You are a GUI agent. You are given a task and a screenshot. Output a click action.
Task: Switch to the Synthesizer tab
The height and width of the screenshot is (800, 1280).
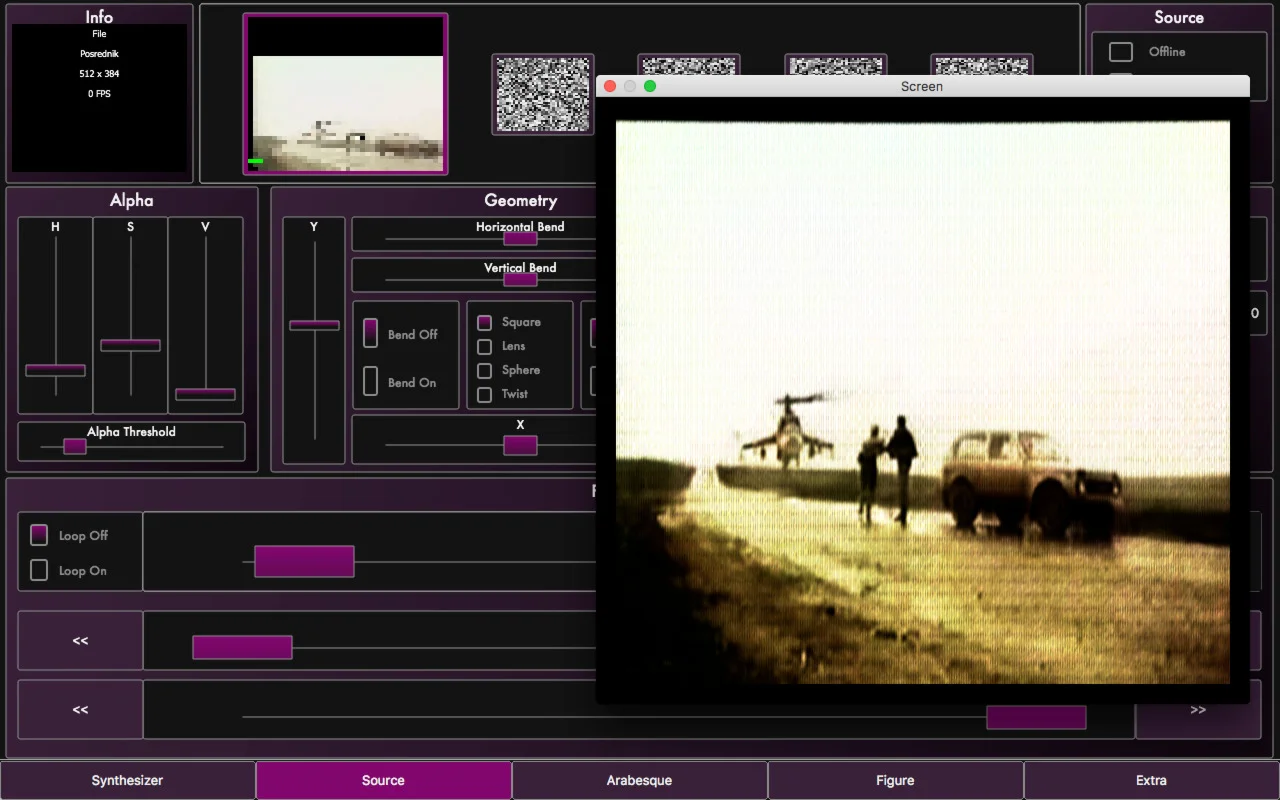pos(127,780)
